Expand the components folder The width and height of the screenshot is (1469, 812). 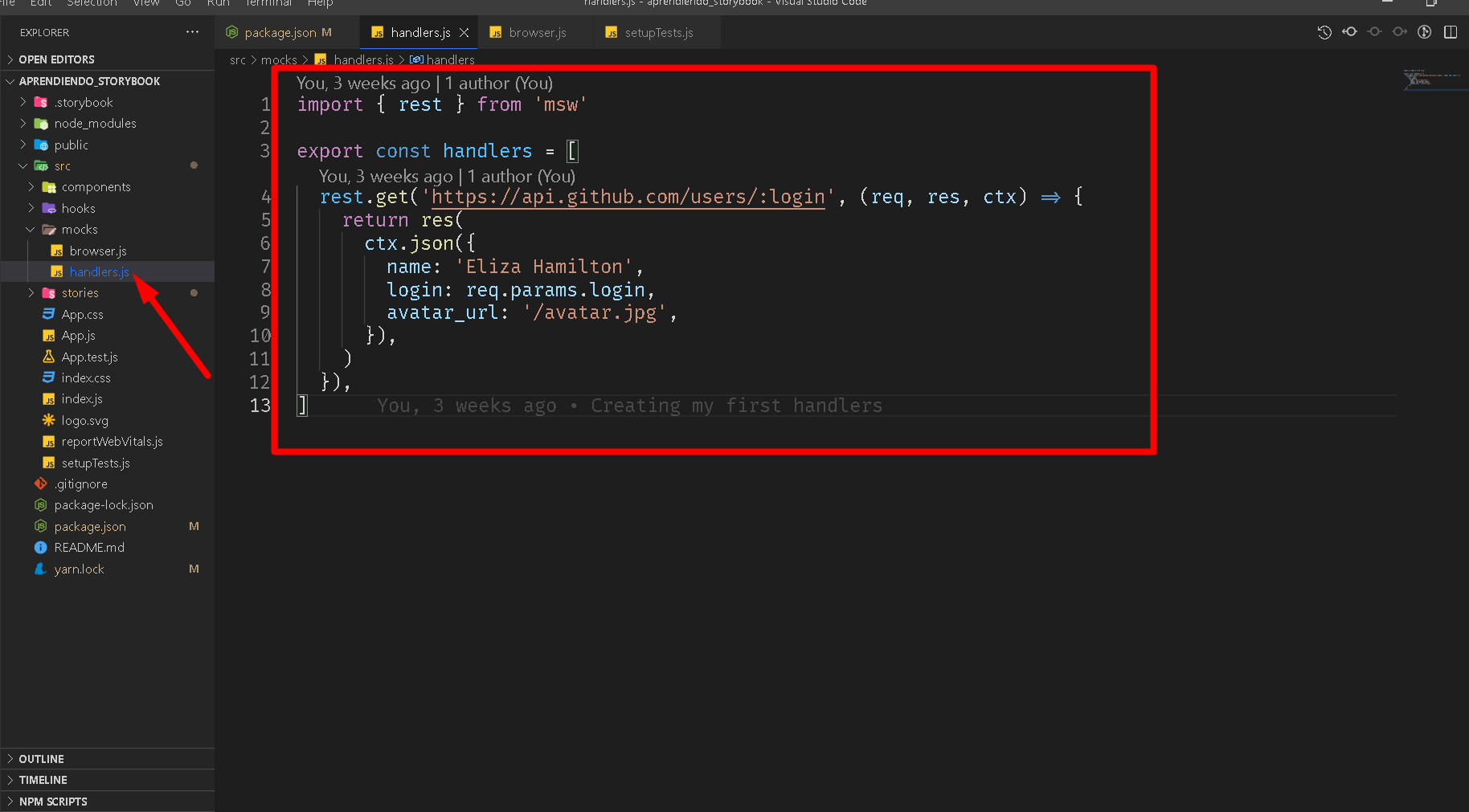pyautogui.click(x=96, y=187)
